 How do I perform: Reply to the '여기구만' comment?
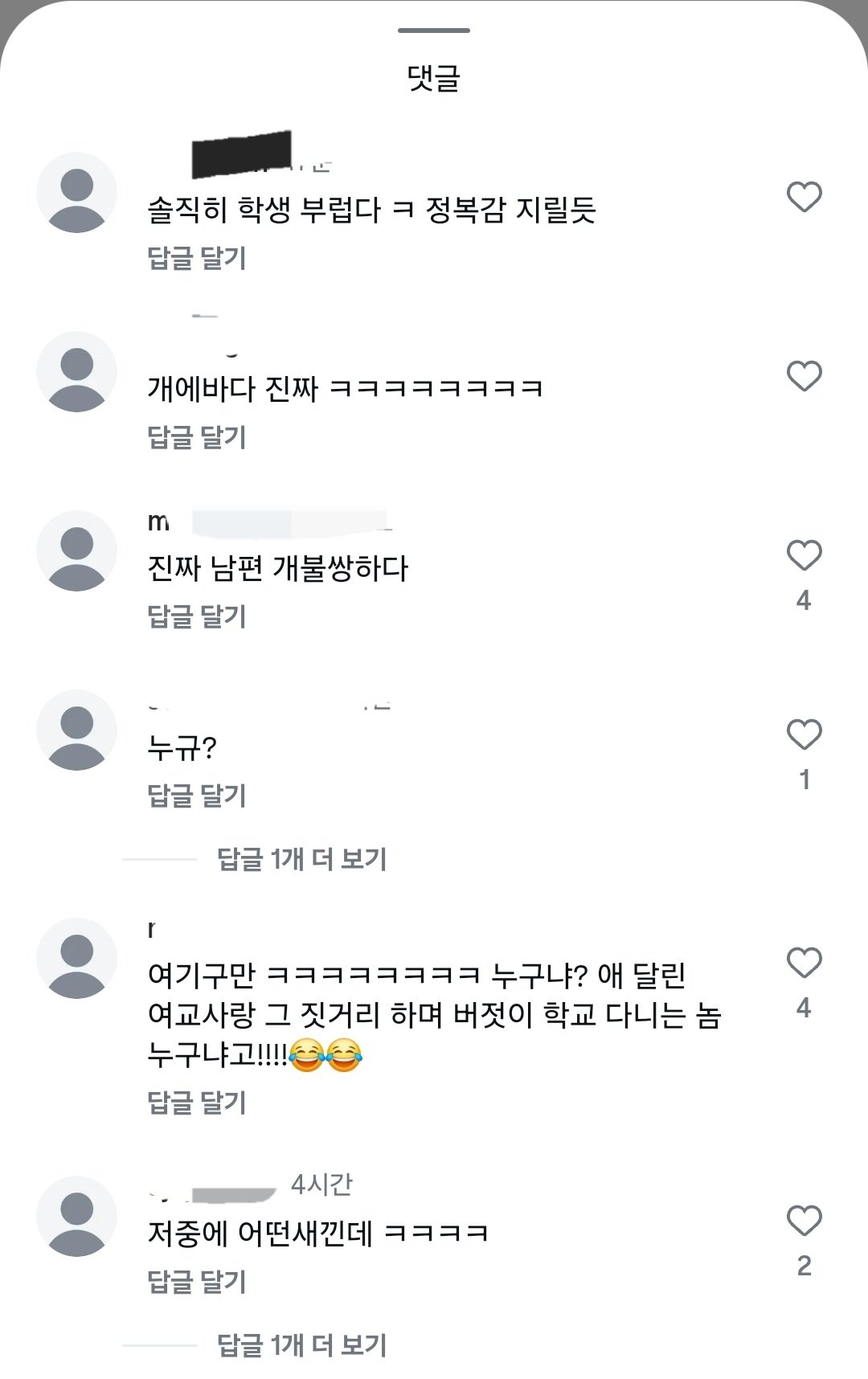197,1103
